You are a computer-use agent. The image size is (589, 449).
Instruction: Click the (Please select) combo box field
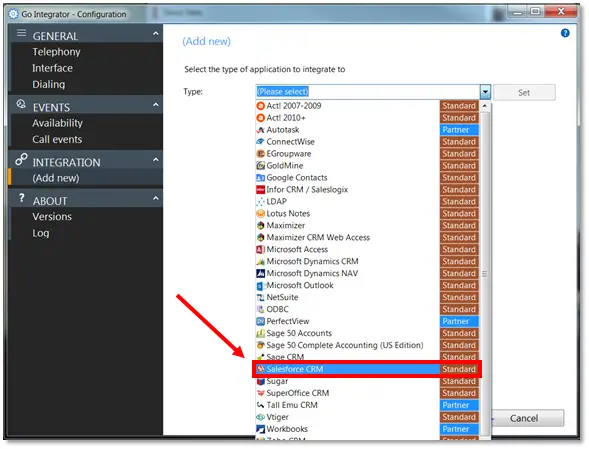point(368,92)
